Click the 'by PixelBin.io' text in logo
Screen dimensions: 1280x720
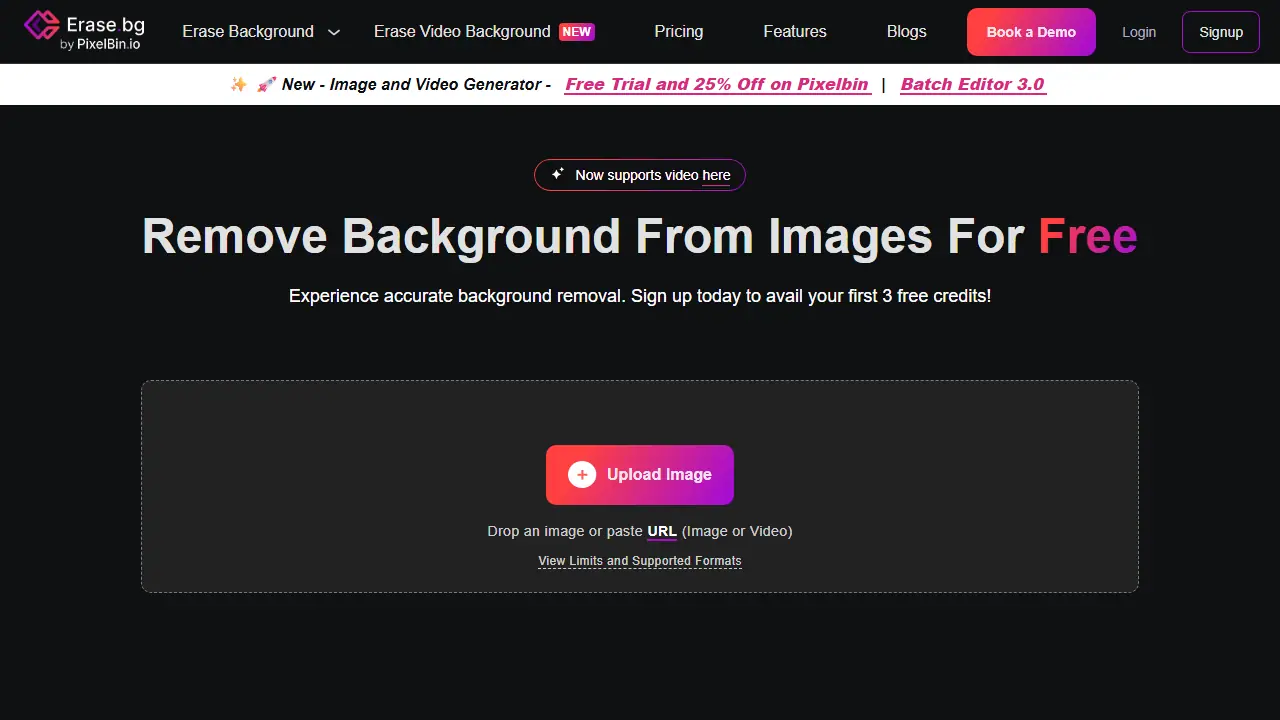[x=100, y=45]
